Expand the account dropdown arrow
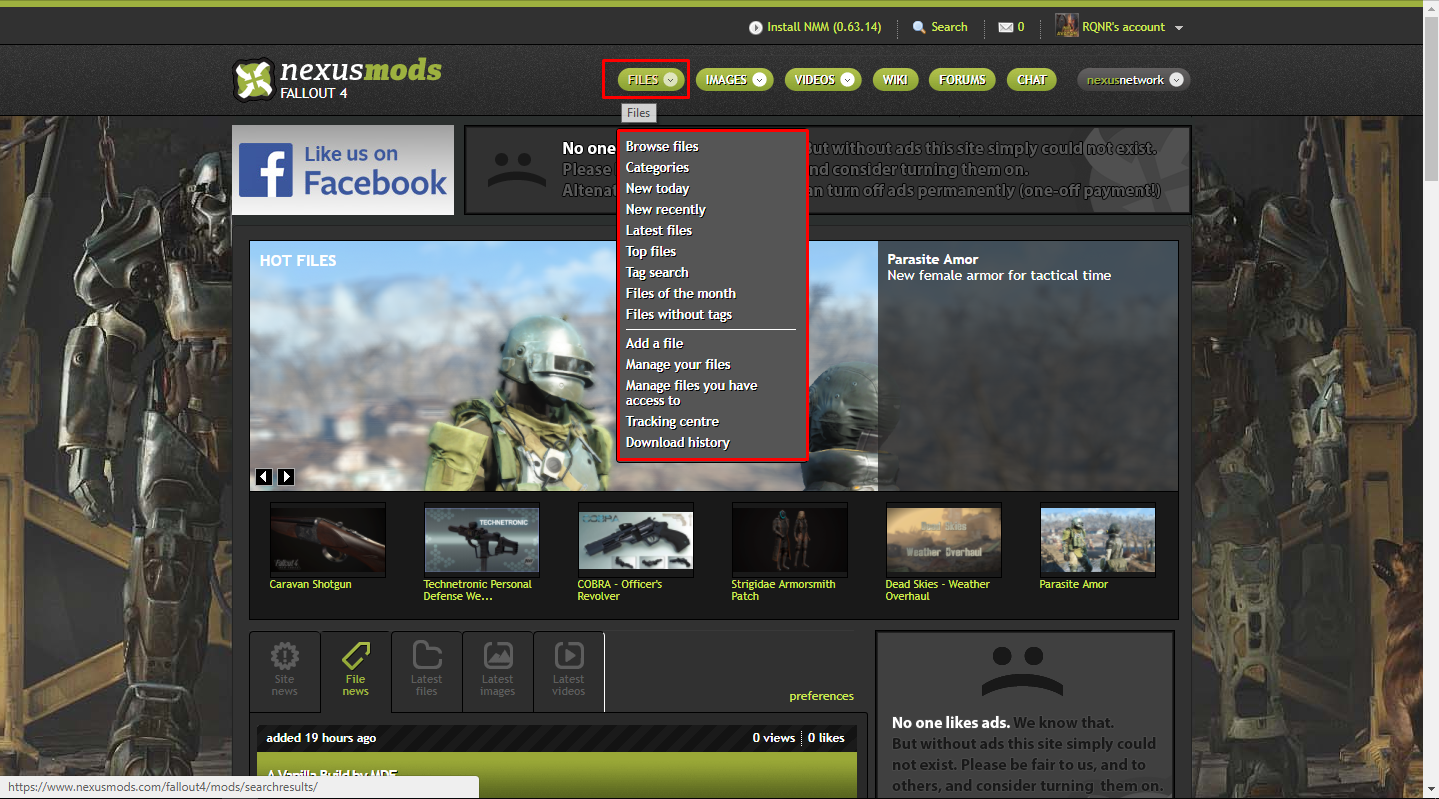This screenshot has width=1439, height=799. coord(1179,28)
